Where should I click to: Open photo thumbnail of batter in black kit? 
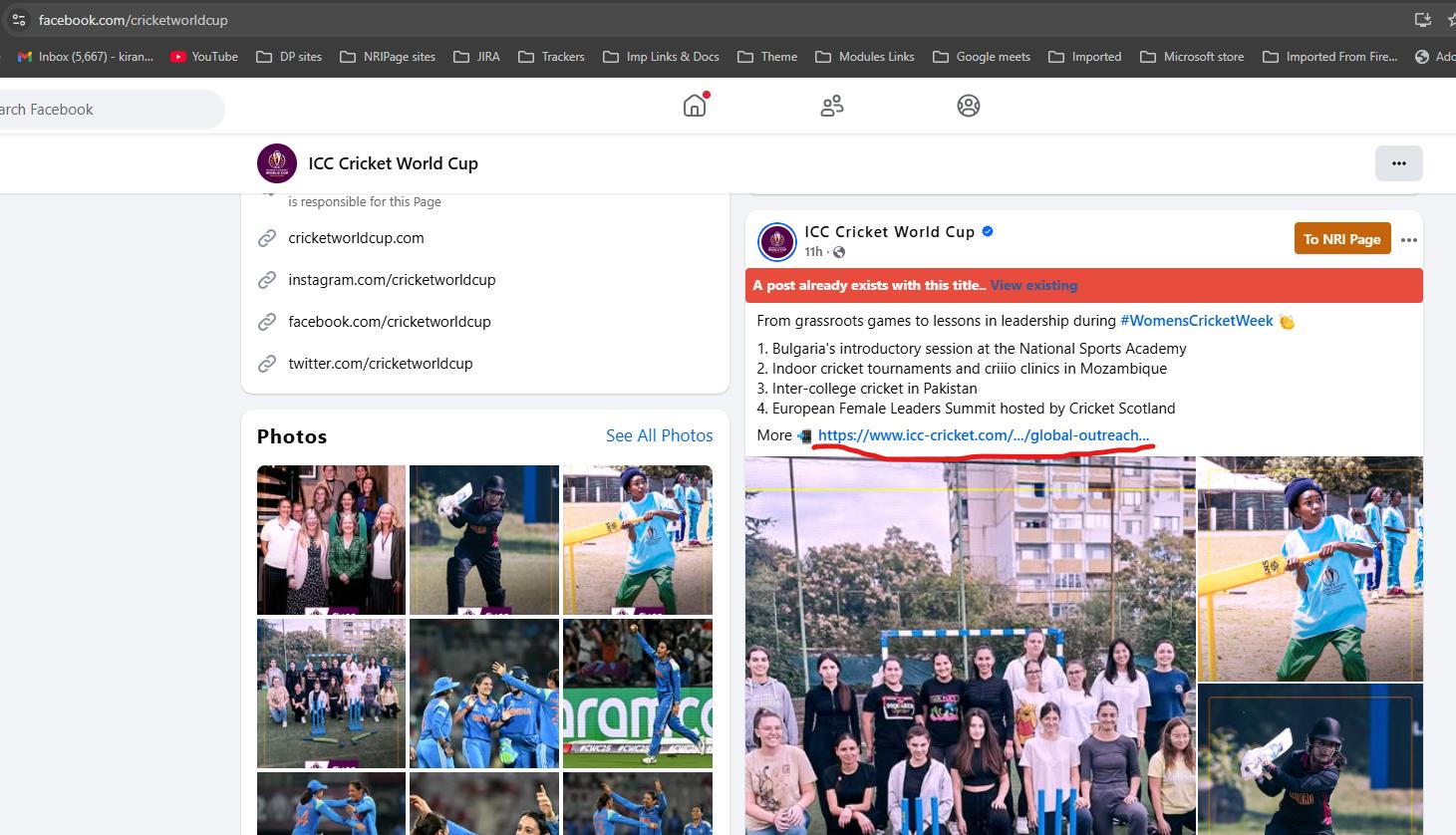click(x=484, y=540)
